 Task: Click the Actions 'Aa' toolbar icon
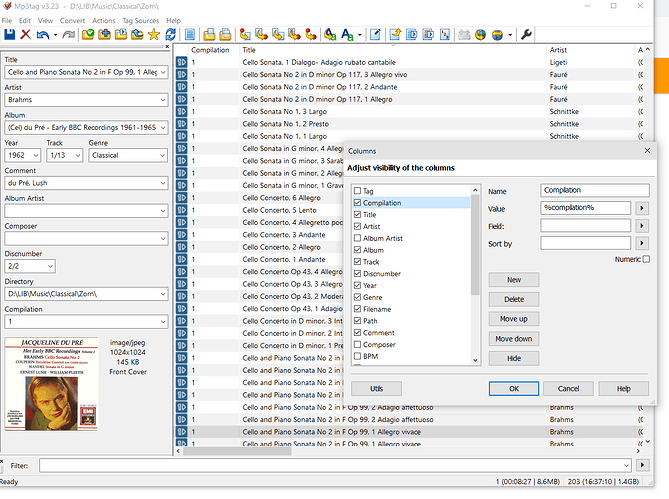click(347, 35)
